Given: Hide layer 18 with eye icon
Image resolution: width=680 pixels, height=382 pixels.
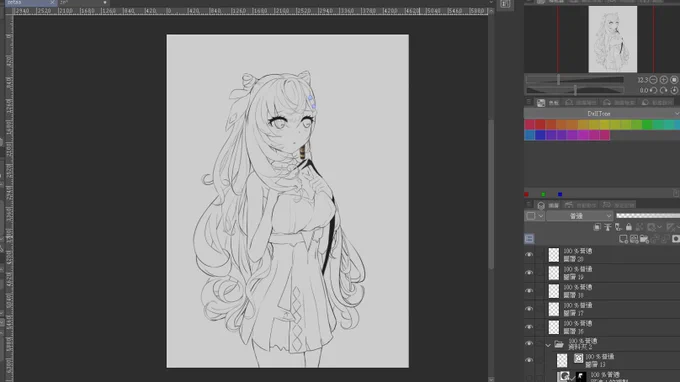Looking at the screenshot, I should [529, 291].
